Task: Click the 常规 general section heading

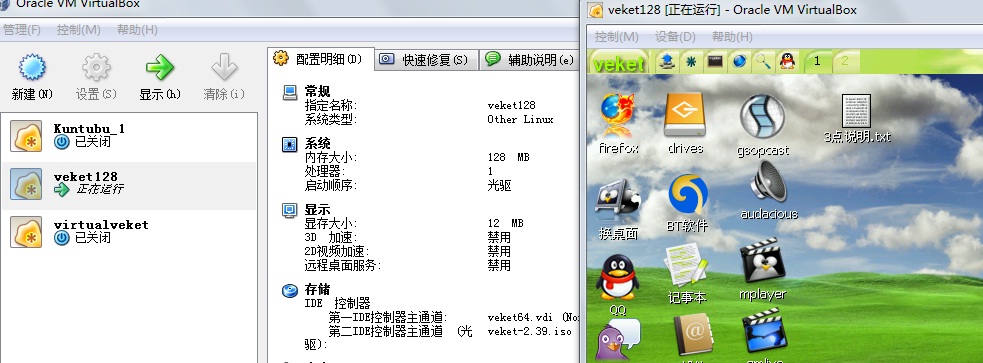Action: pos(317,92)
